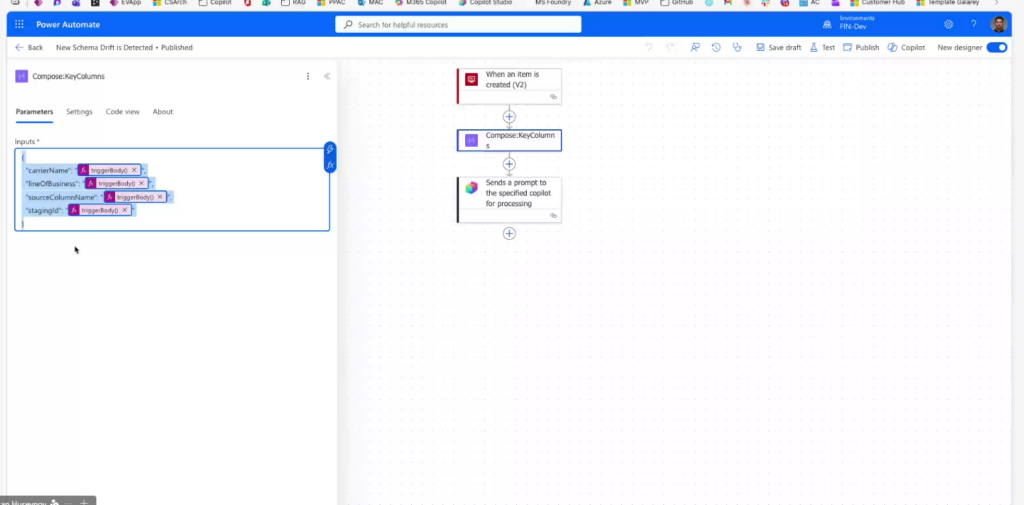Click the Publish button
Screen dimensions: 1024x505
(861, 47)
